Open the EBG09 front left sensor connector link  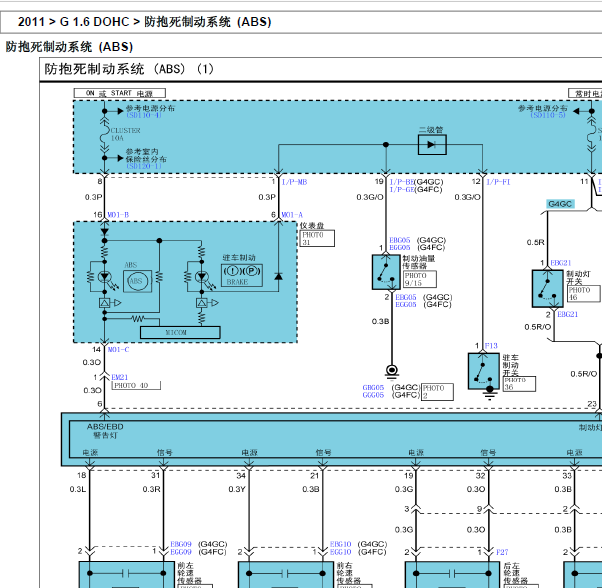click(x=181, y=544)
